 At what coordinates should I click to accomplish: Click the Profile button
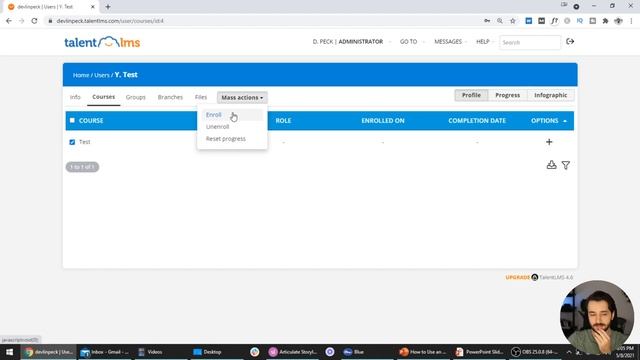click(x=471, y=95)
